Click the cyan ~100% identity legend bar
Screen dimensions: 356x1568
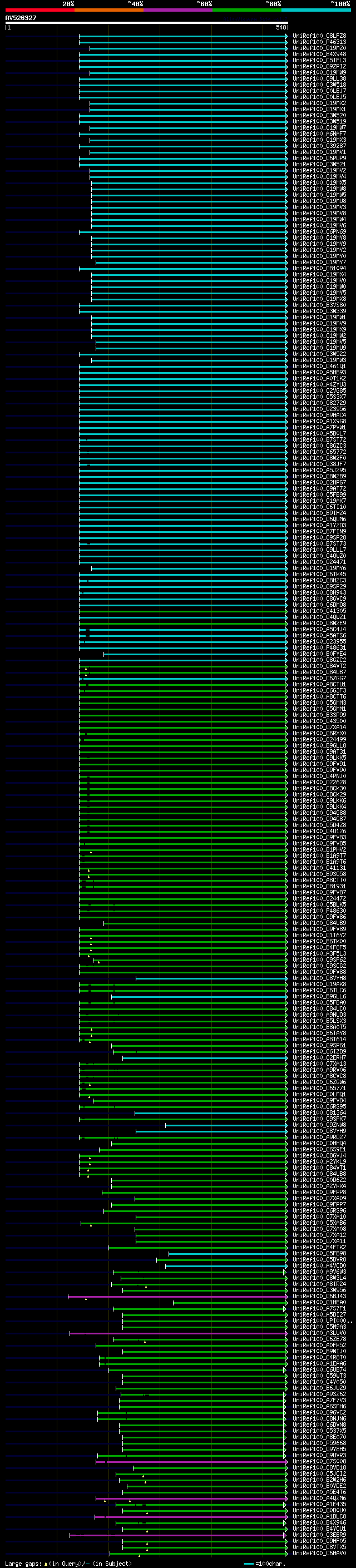tap(316, 11)
